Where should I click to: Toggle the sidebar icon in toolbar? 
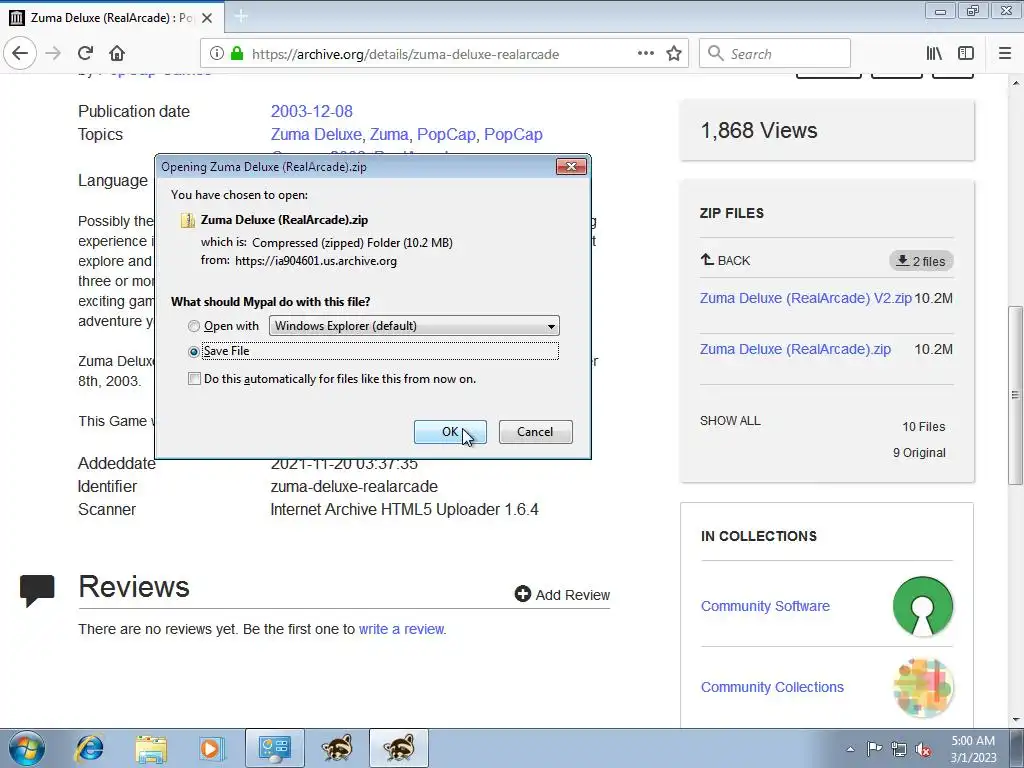[x=966, y=54]
